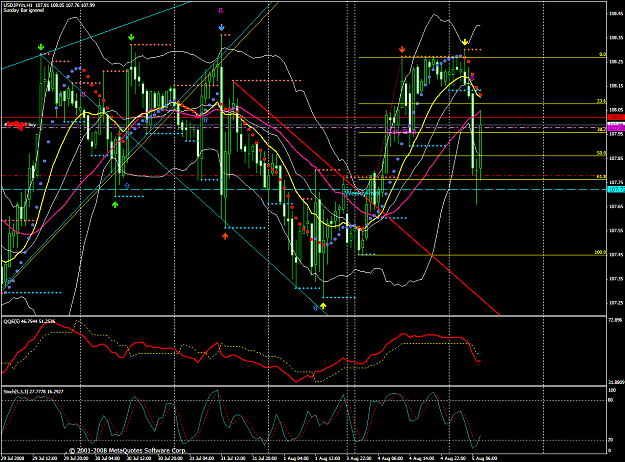Select small blue up arrow near 30 Jul low
The width and height of the screenshot is (625, 462).
(x=127, y=186)
